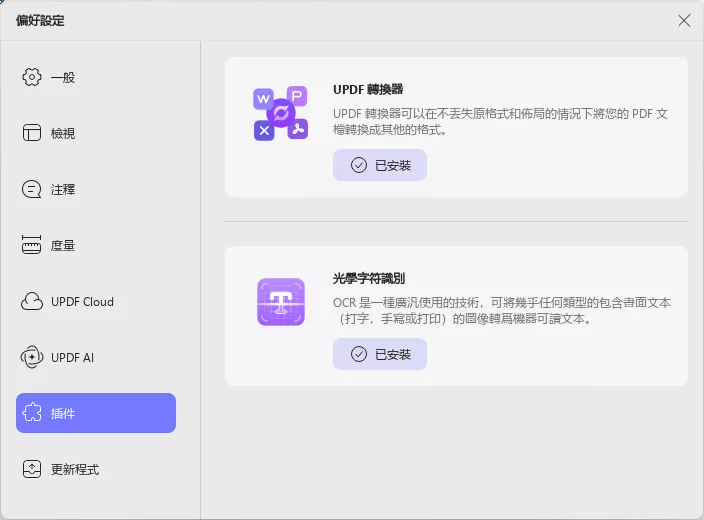Screen dimensions: 704x520
Task: Click the puzzle piece icon beside 插件
Action: click(32, 413)
